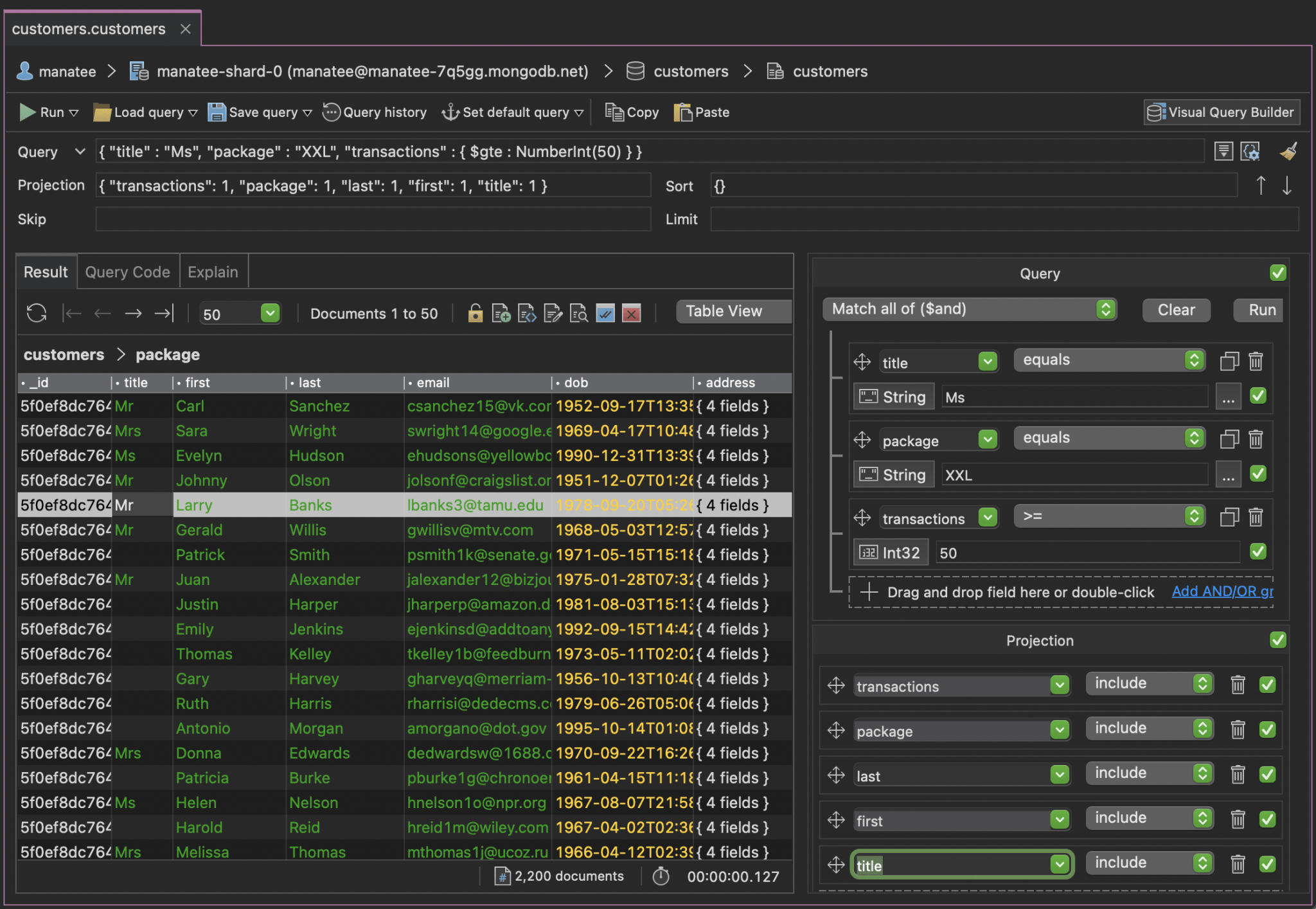Delete the title query condition
This screenshot has height=909, width=1316.
pyautogui.click(x=1256, y=361)
